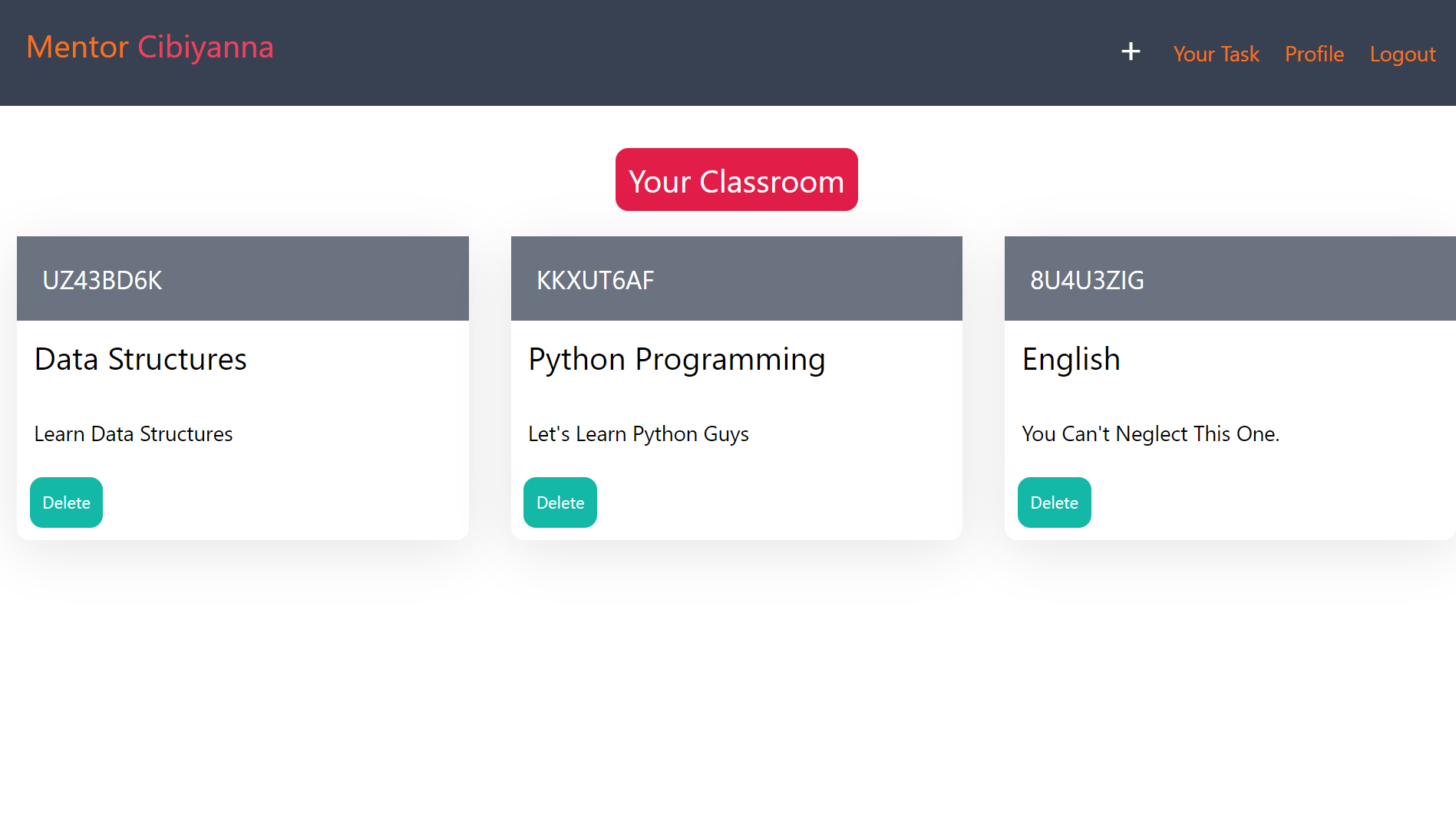This screenshot has width=1456, height=827.
Task: Delete the Python Programming classroom
Action: click(560, 502)
